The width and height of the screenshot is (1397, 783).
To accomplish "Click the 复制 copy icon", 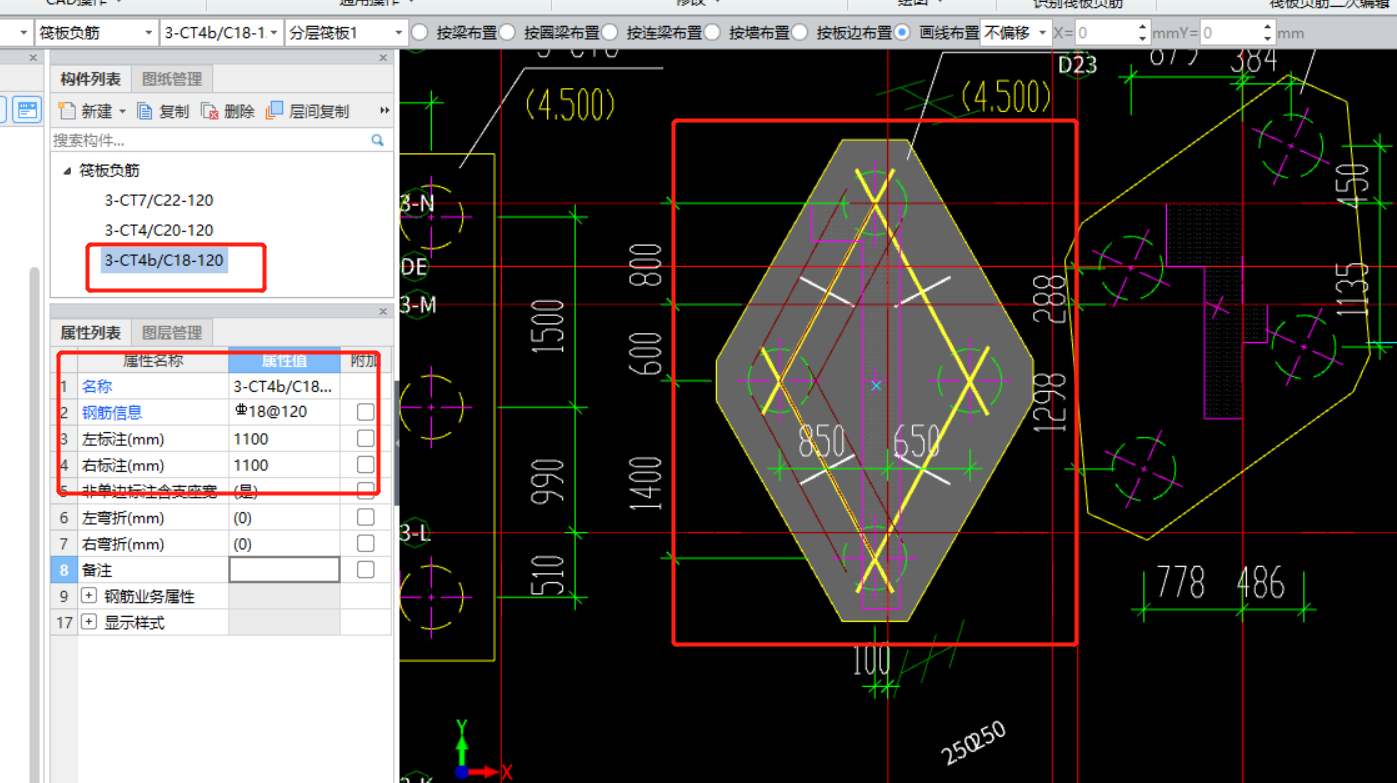I will [145, 111].
